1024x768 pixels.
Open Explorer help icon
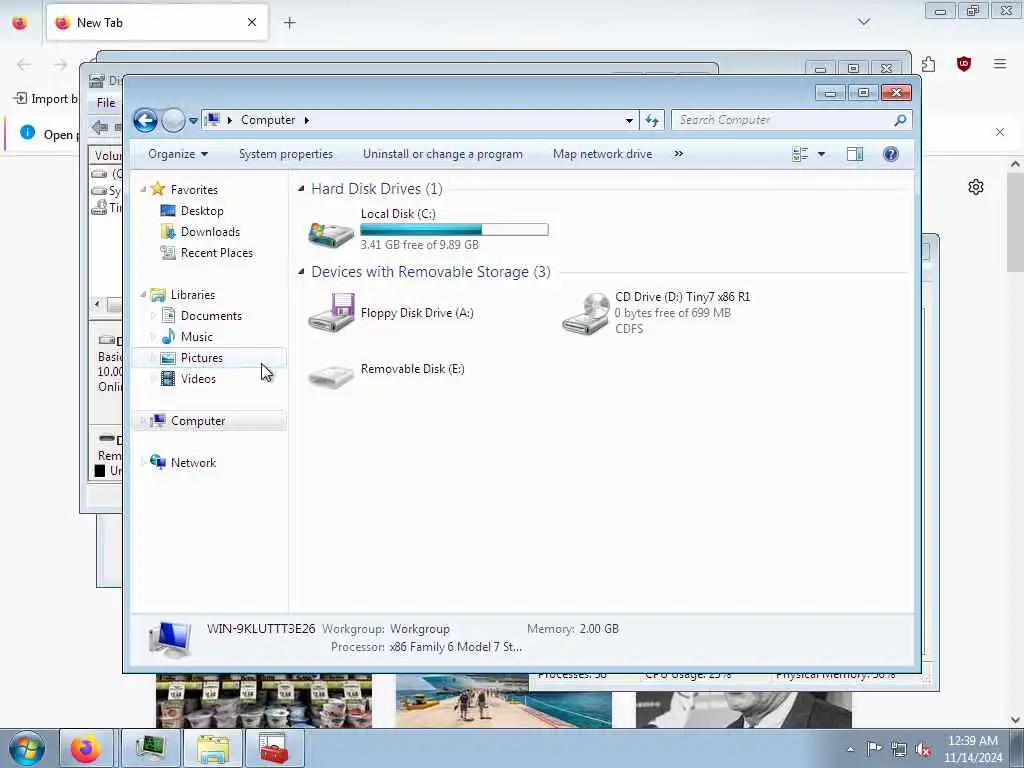coord(891,154)
